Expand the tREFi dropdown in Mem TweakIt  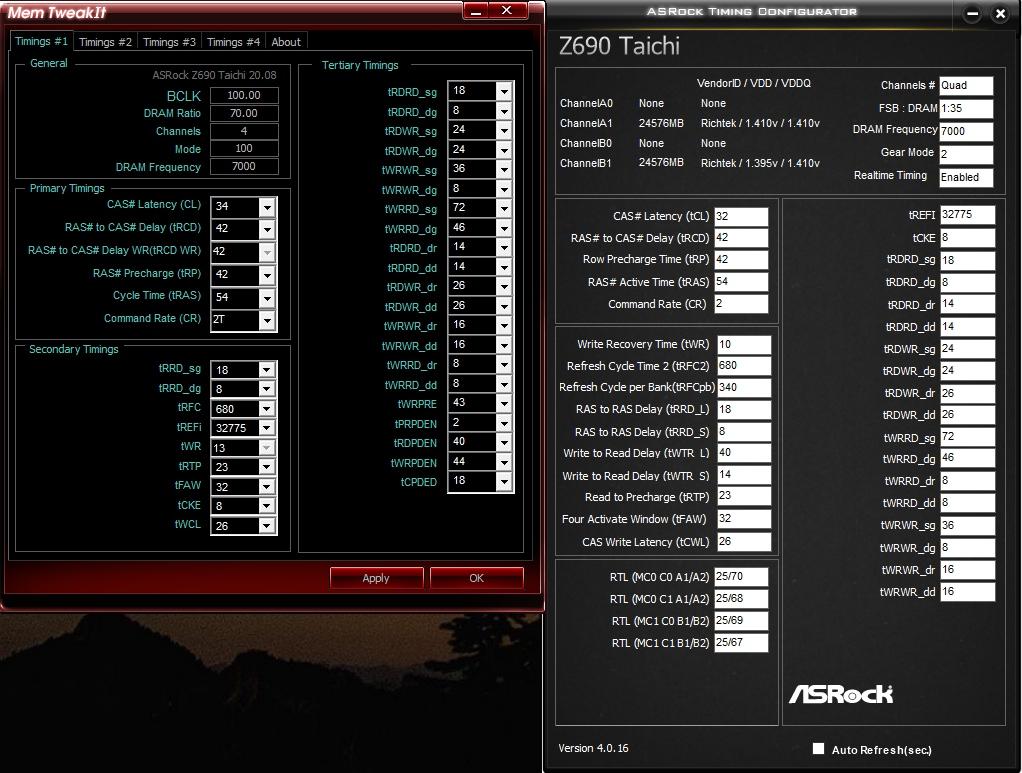tap(266, 428)
